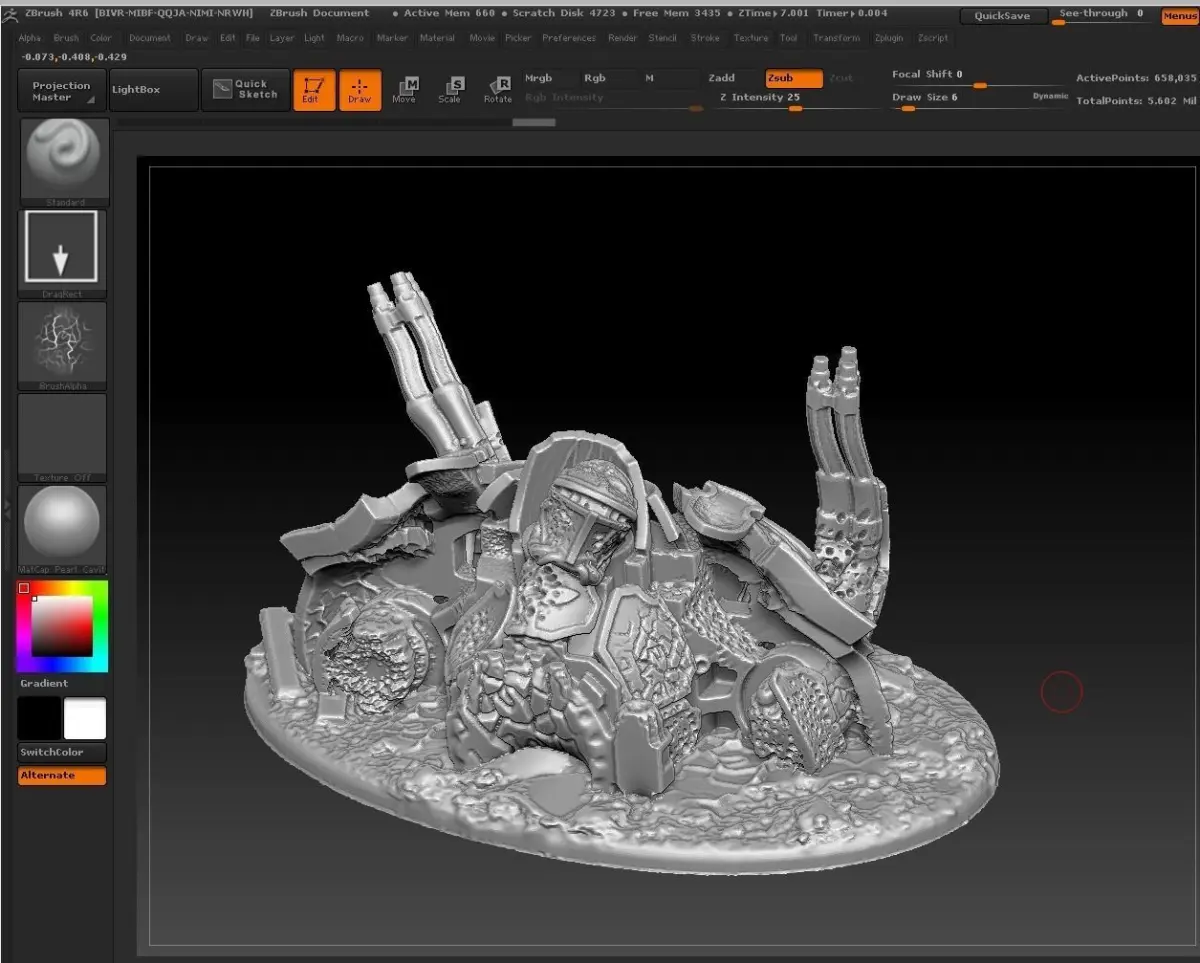Image resolution: width=1200 pixels, height=963 pixels.
Task: Open the File menu
Action: pyautogui.click(x=253, y=38)
